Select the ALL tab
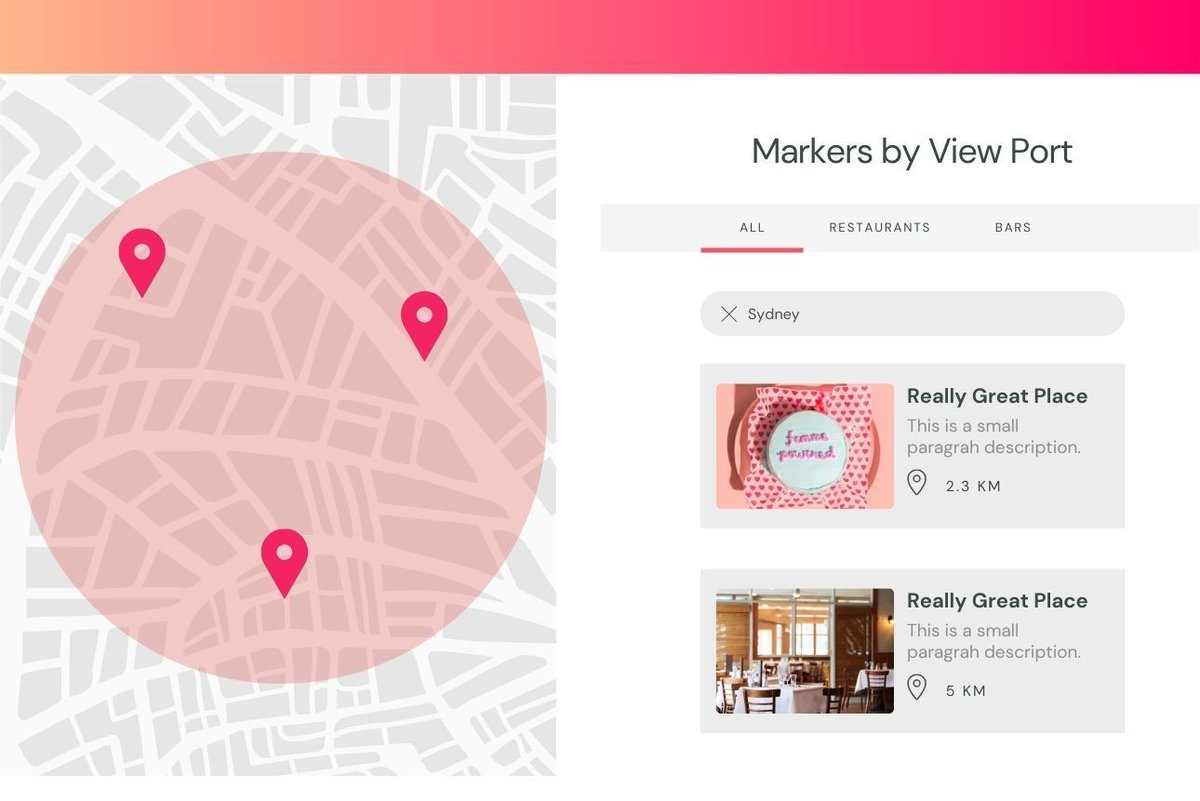The image size is (1200, 801). (x=751, y=227)
